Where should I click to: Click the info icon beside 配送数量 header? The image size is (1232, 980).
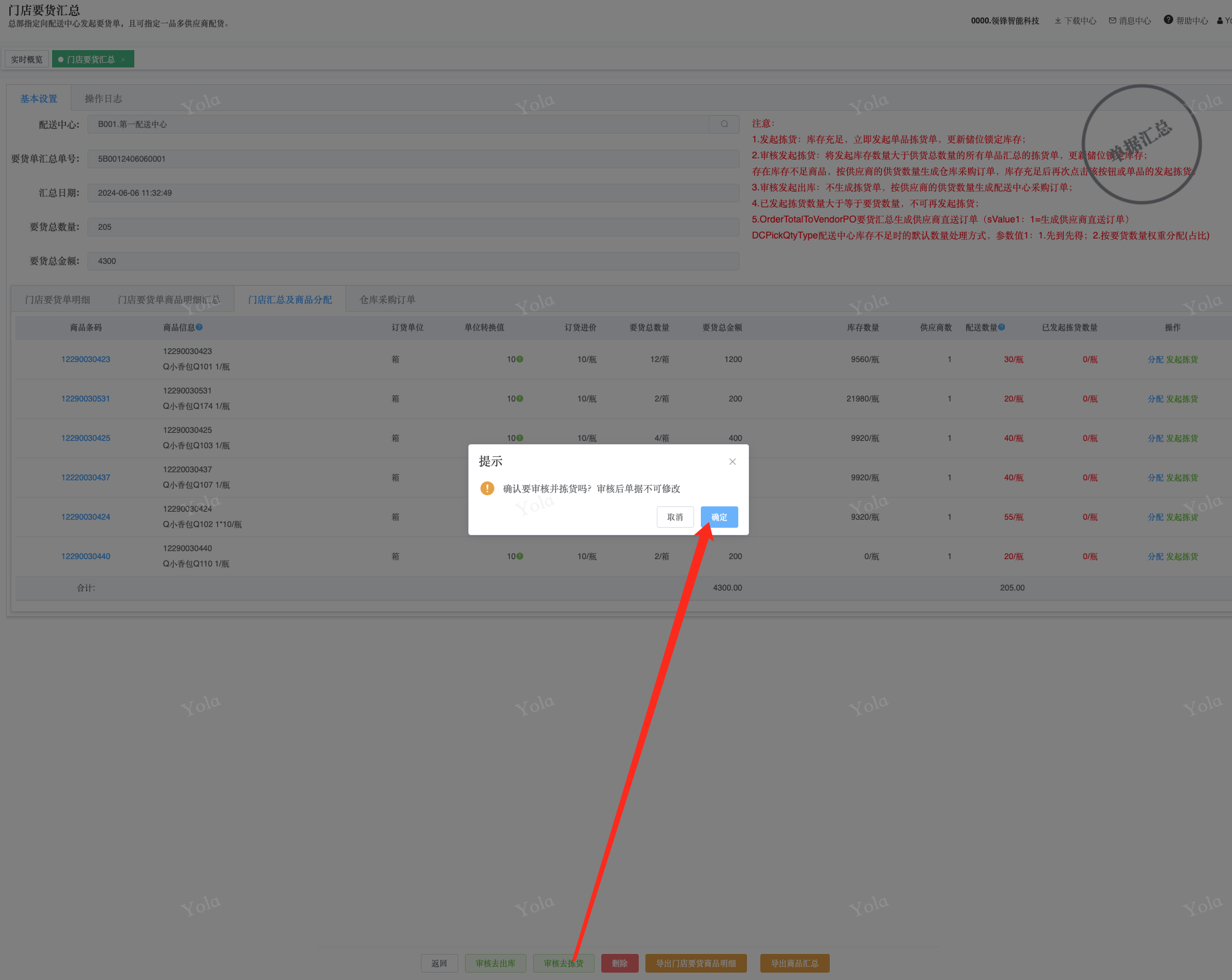pyautogui.click(x=1002, y=327)
